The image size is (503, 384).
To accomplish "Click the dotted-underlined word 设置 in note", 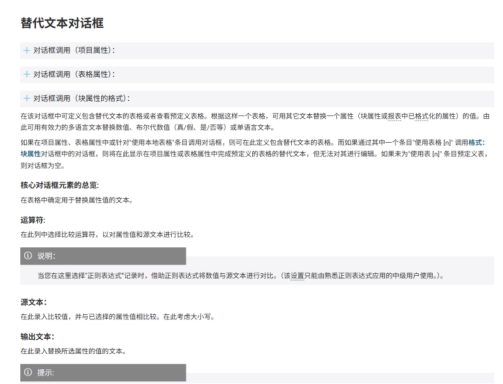I will point(297,276).
